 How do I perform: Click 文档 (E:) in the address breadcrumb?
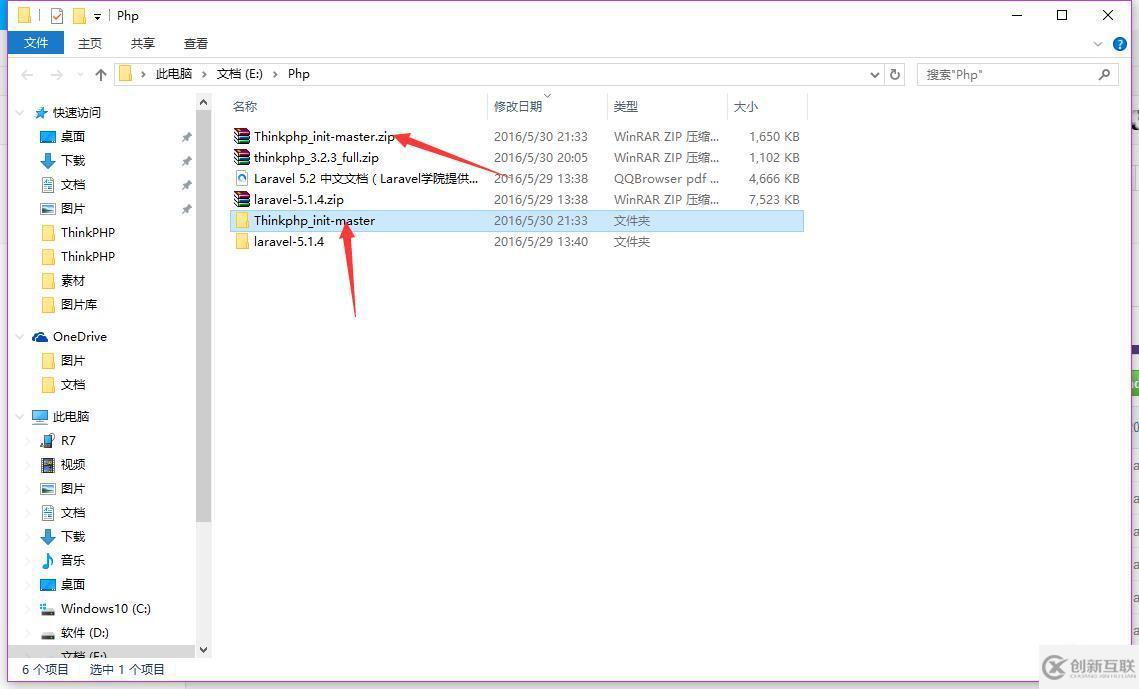point(240,74)
